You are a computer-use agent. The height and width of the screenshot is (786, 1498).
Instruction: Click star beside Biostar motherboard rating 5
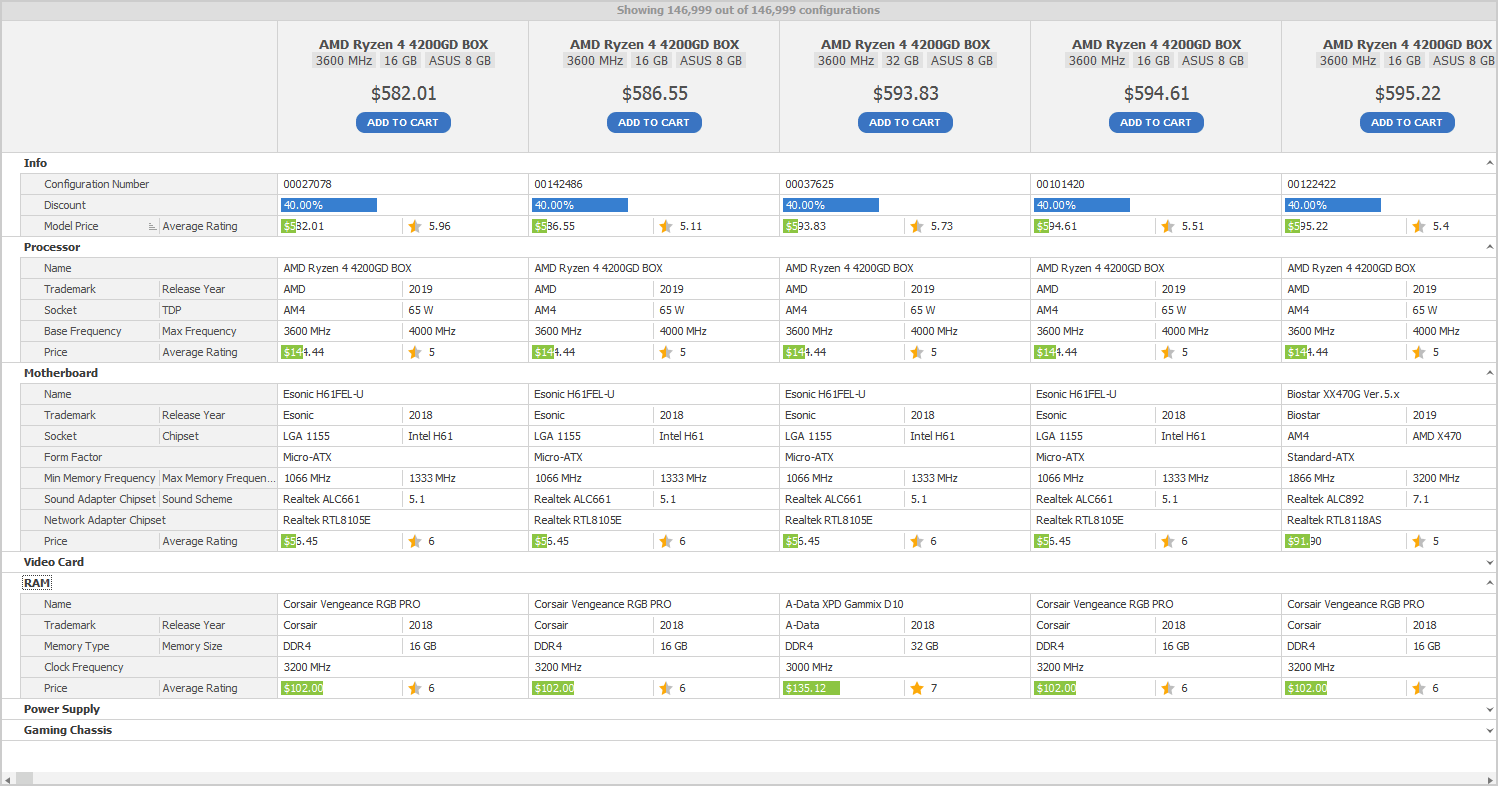point(1419,541)
